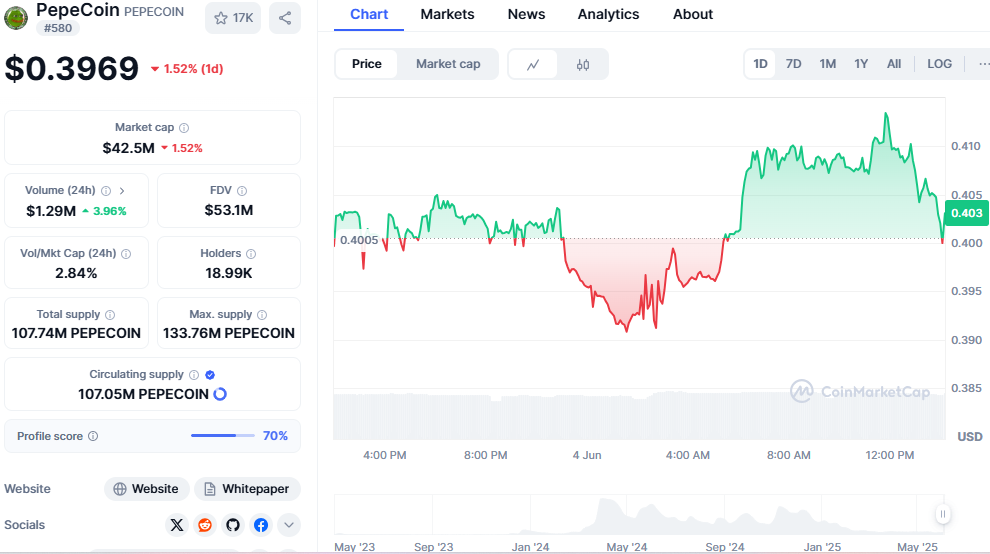Select line chart style icon
This screenshot has height=554, width=990.
[533, 64]
